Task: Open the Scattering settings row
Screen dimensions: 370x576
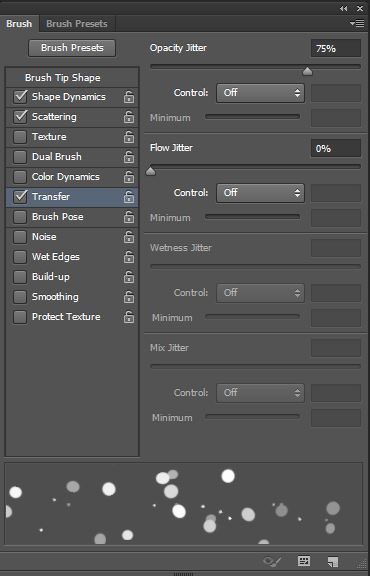Action: click(x=72, y=117)
